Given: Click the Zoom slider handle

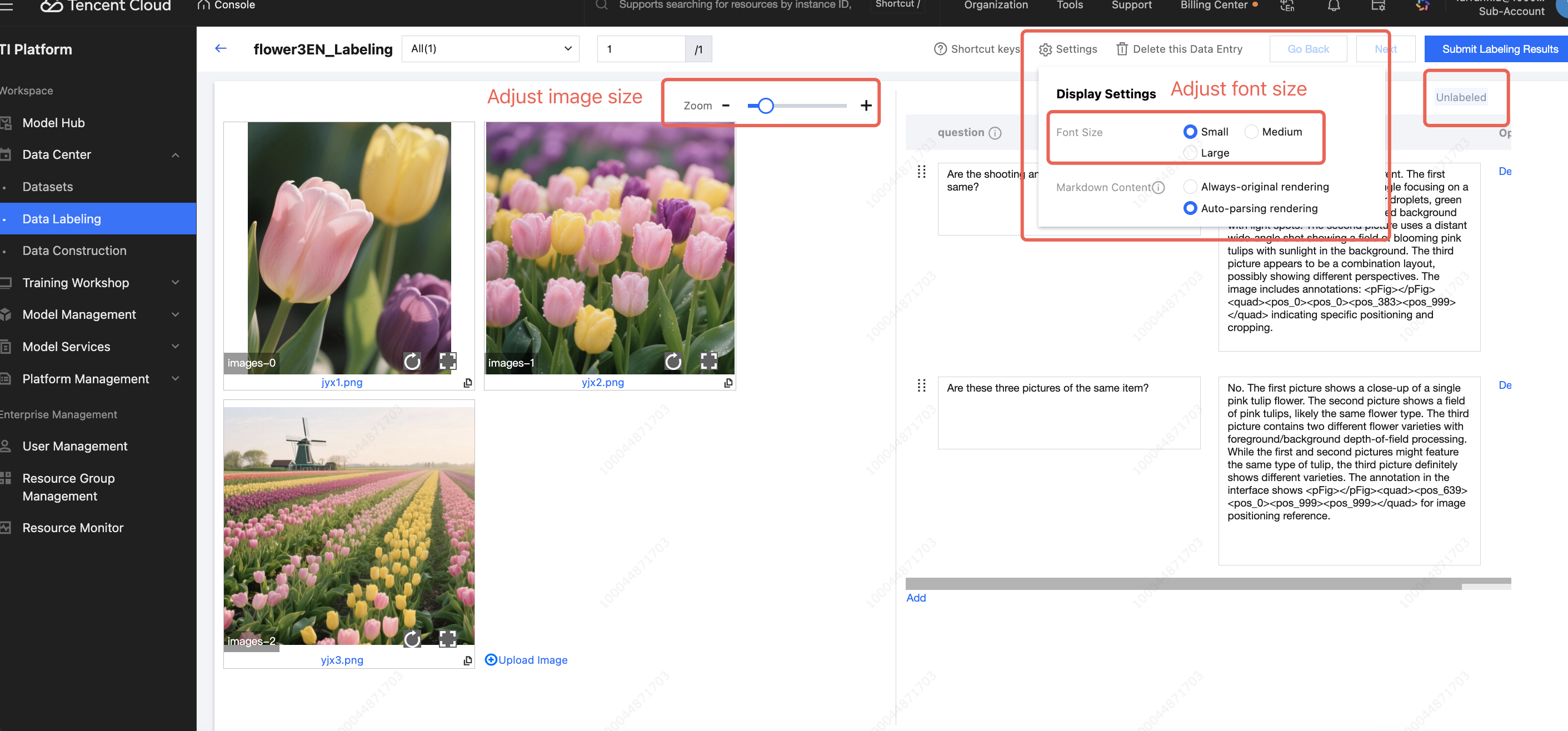Looking at the screenshot, I should [766, 106].
